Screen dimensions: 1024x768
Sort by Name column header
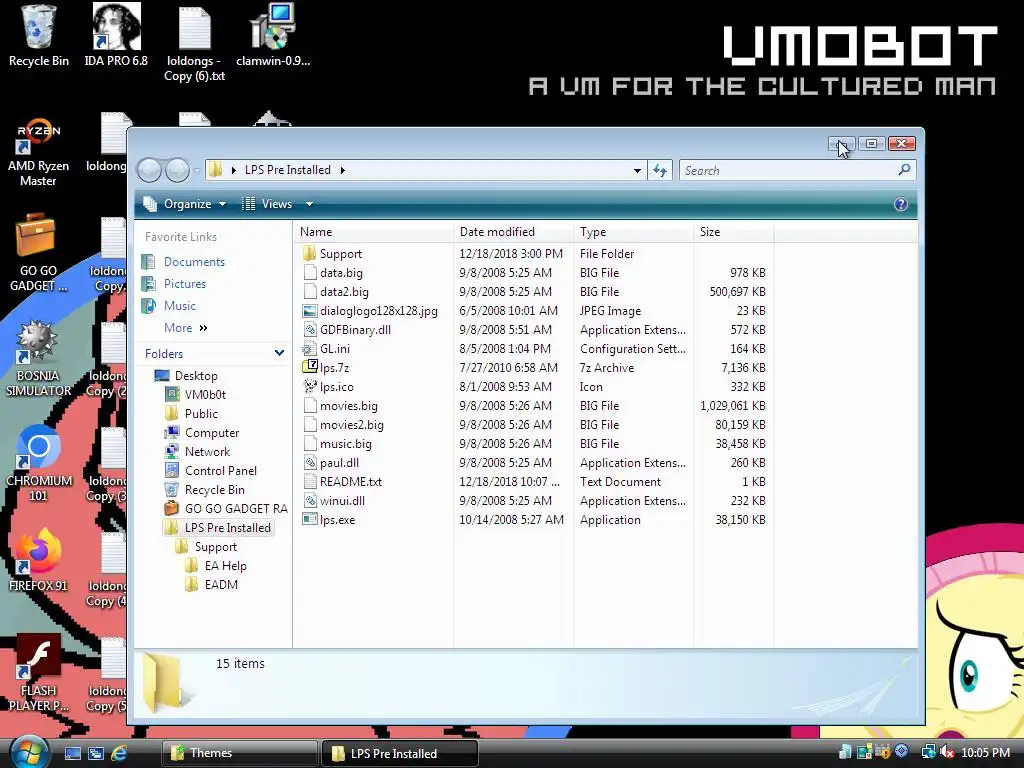[x=374, y=232]
